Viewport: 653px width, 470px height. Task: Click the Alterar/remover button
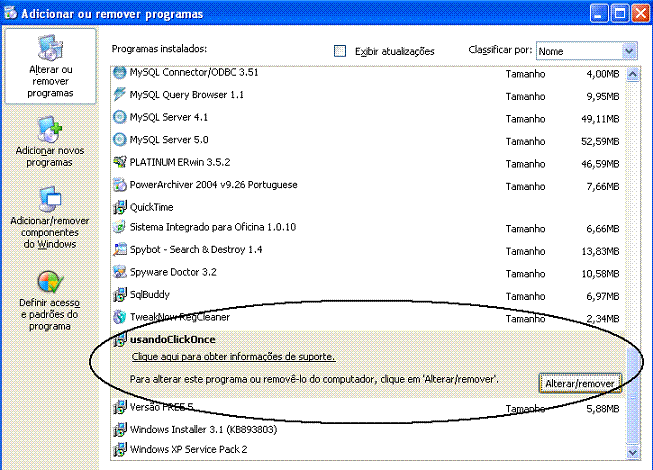(x=580, y=383)
